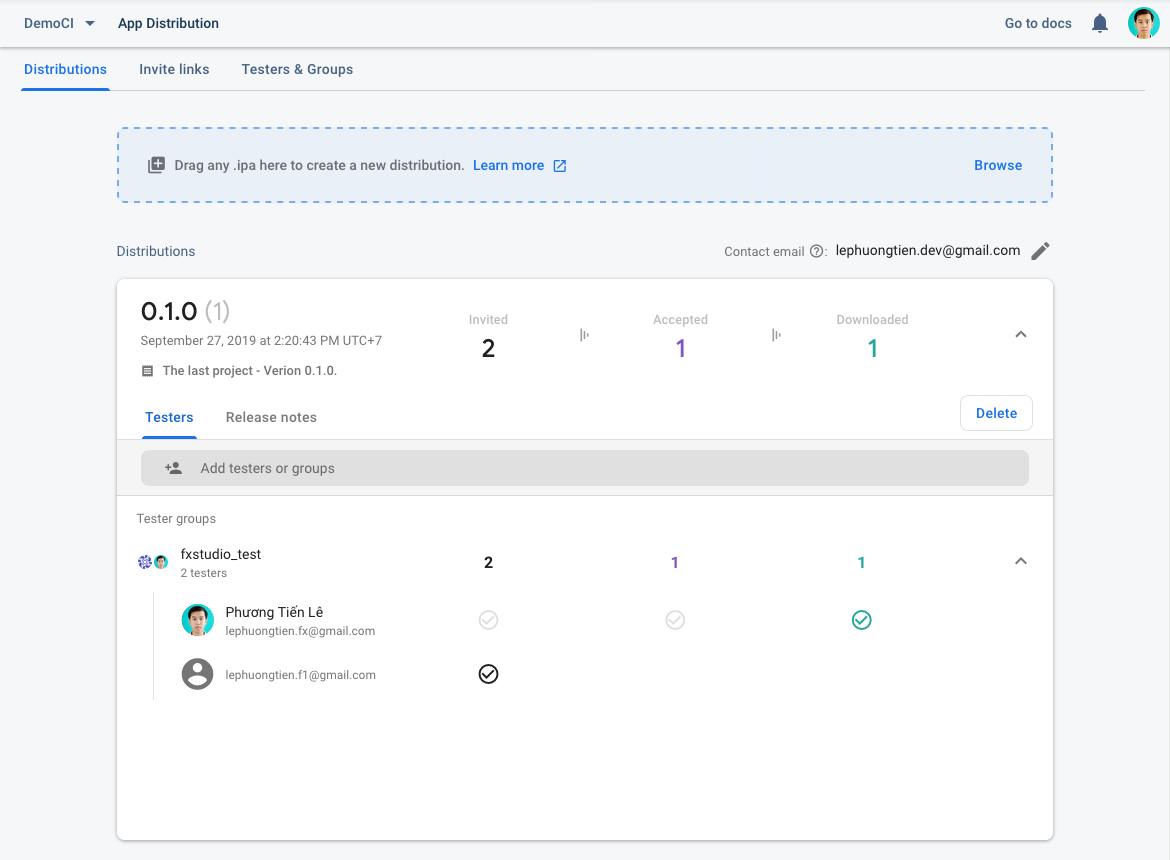Click lephuongtien.f1 invited checkmark
The image size is (1170, 860).
(x=488, y=674)
